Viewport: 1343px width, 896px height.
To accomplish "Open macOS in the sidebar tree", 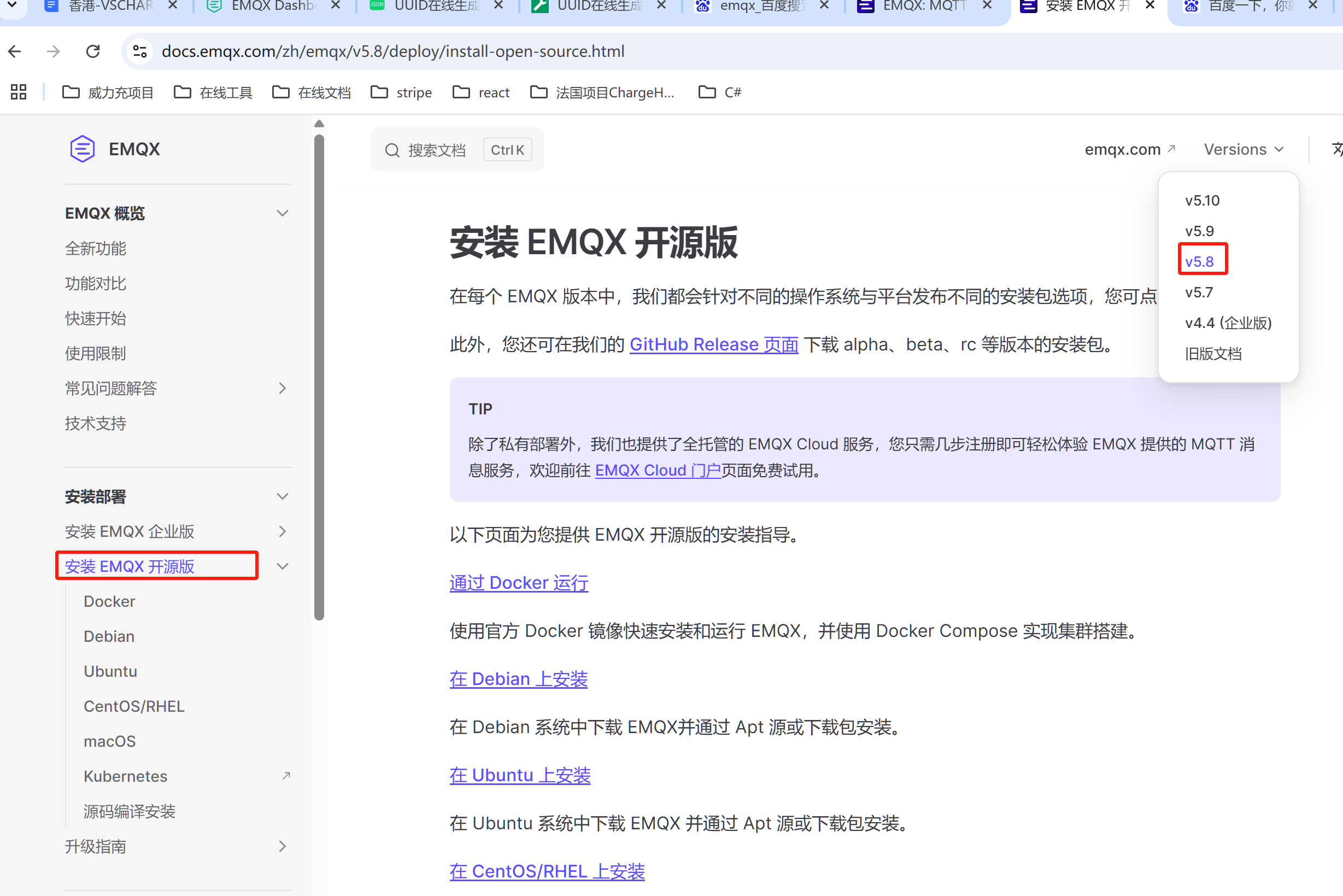I will (110, 741).
